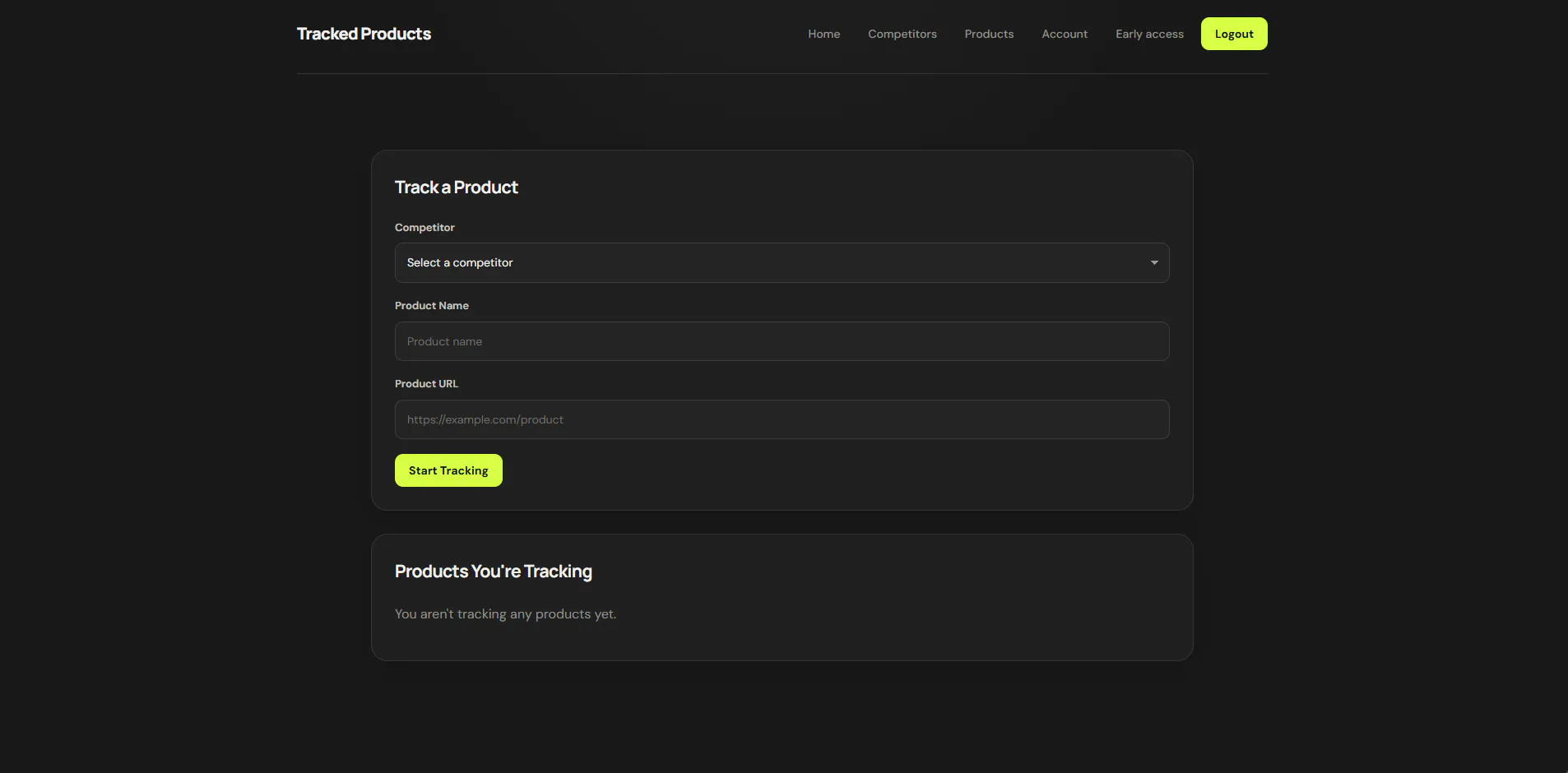Click the Product Name field label
The height and width of the screenshot is (773, 1568).
click(x=432, y=306)
